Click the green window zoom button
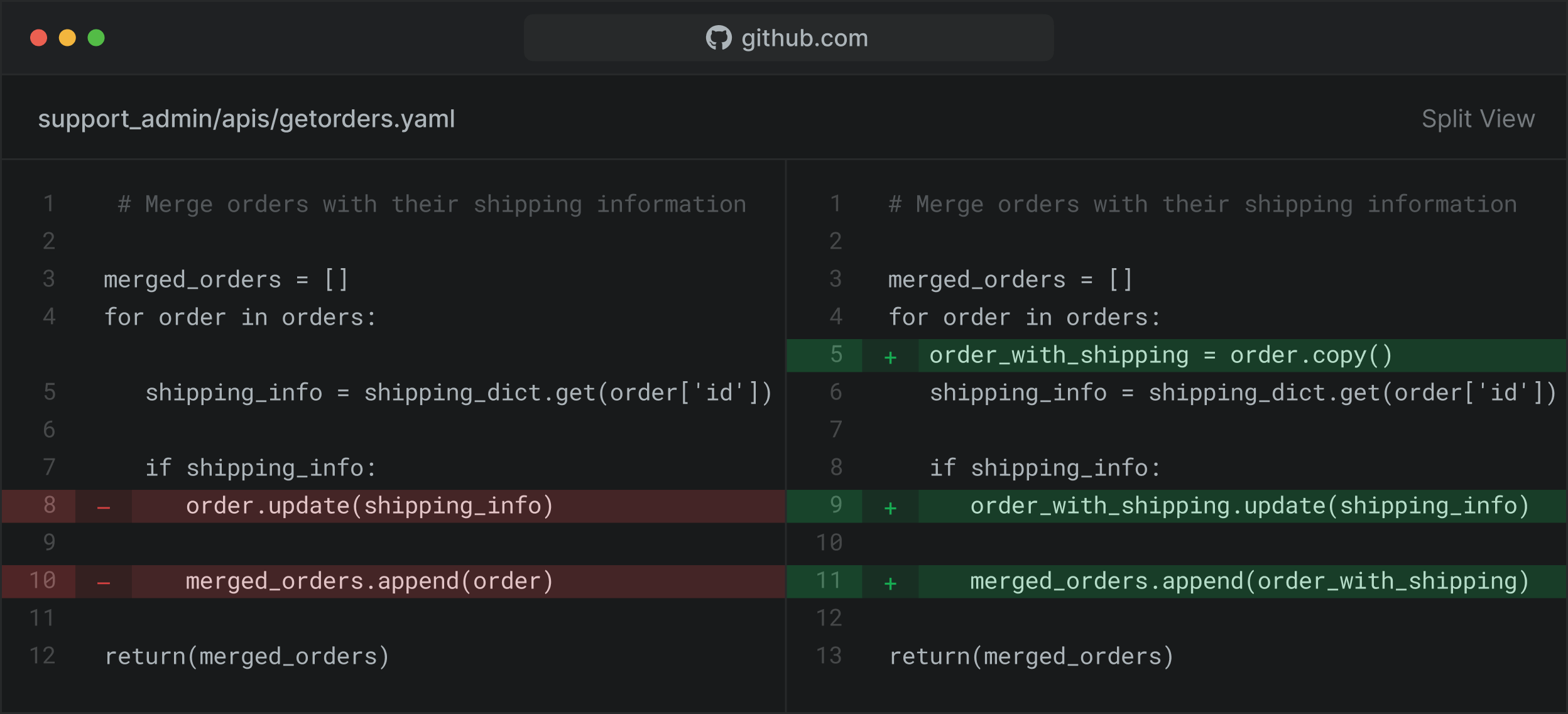Viewport: 1568px width, 714px height. pos(96,38)
